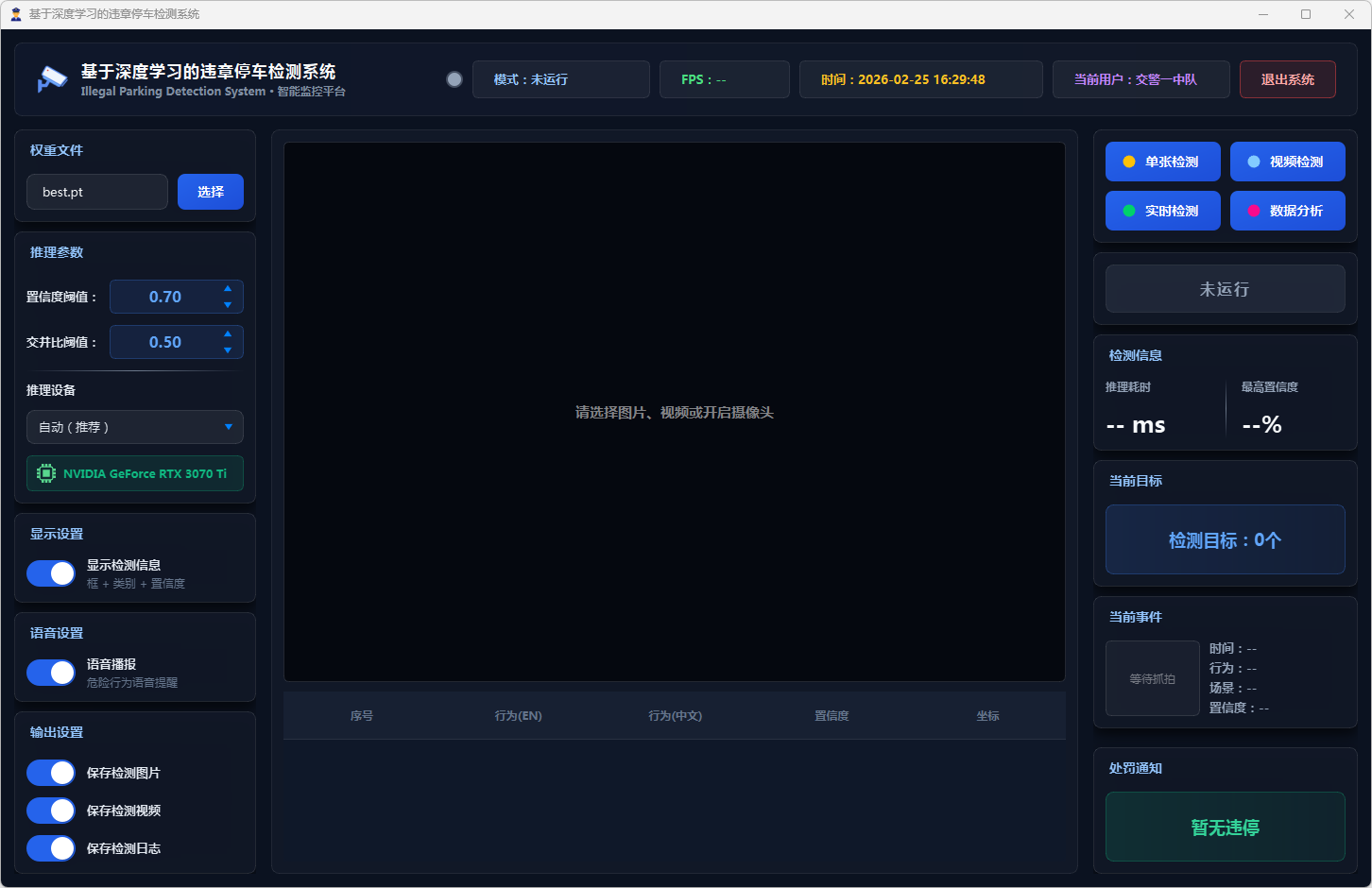The height and width of the screenshot is (888, 1372).
Task: Start 视频检测 video detection
Action: pos(1288,162)
